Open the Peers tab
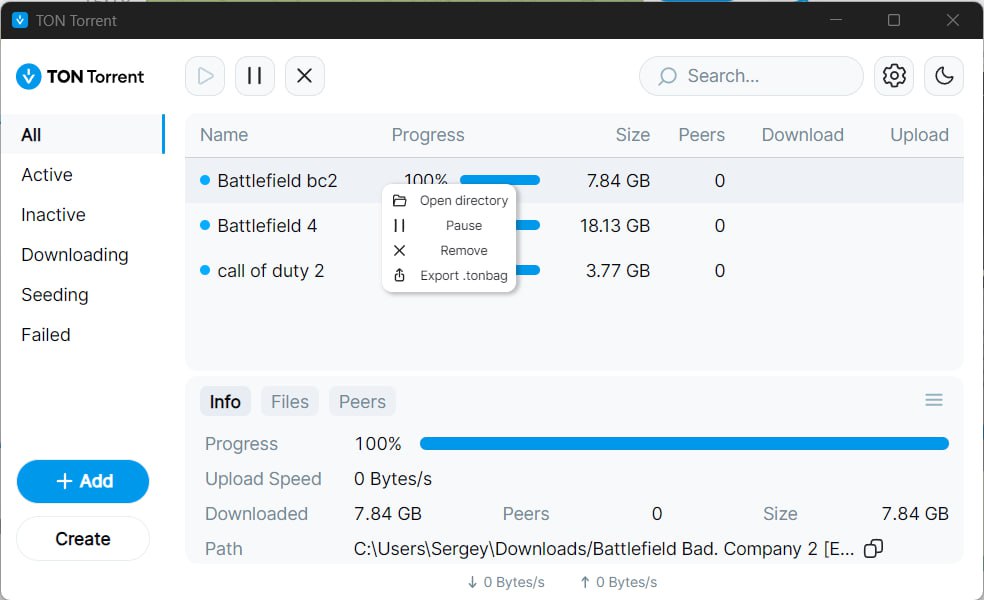 [362, 402]
